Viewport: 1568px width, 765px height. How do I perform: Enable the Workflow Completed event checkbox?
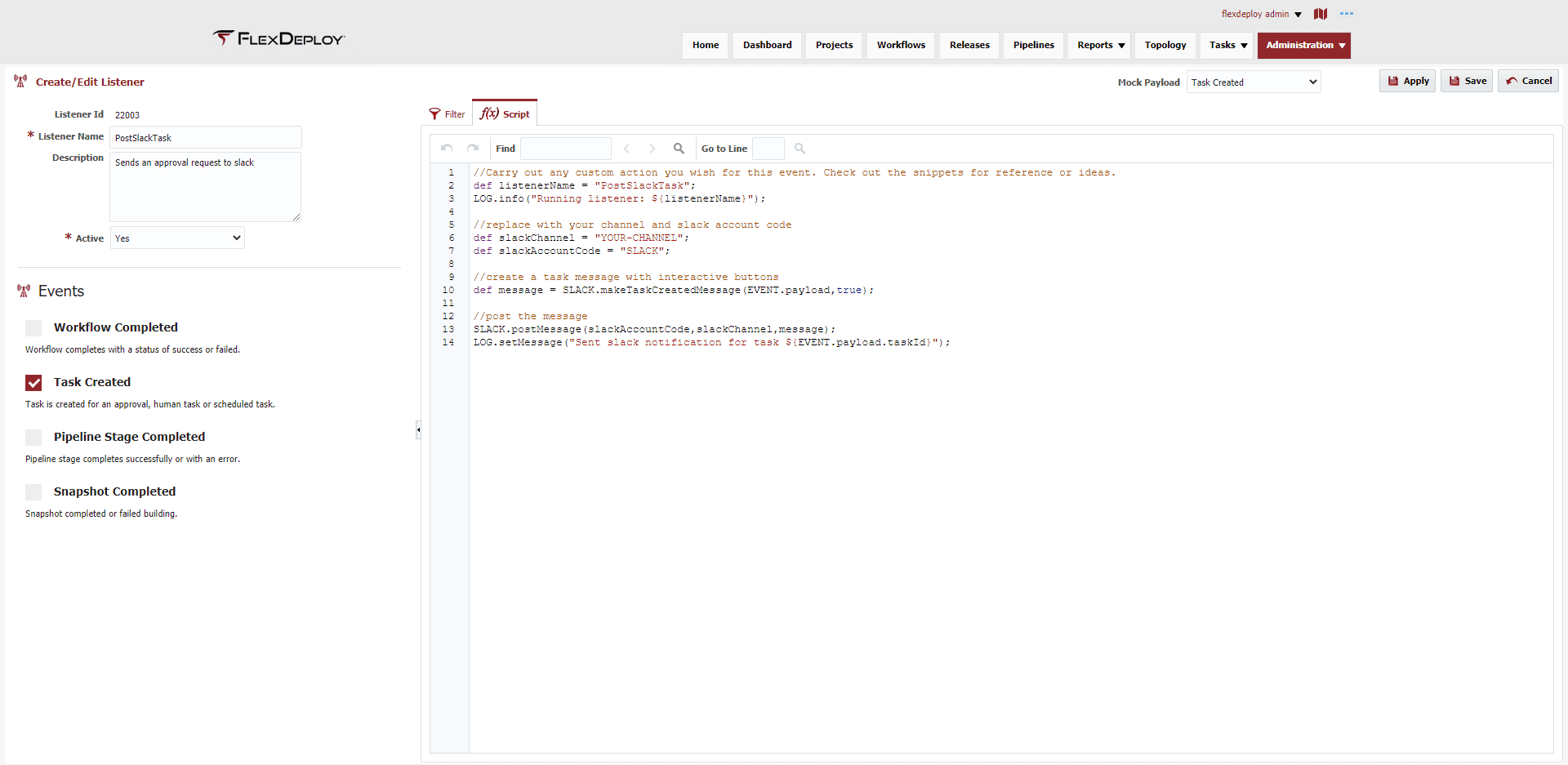(33, 327)
